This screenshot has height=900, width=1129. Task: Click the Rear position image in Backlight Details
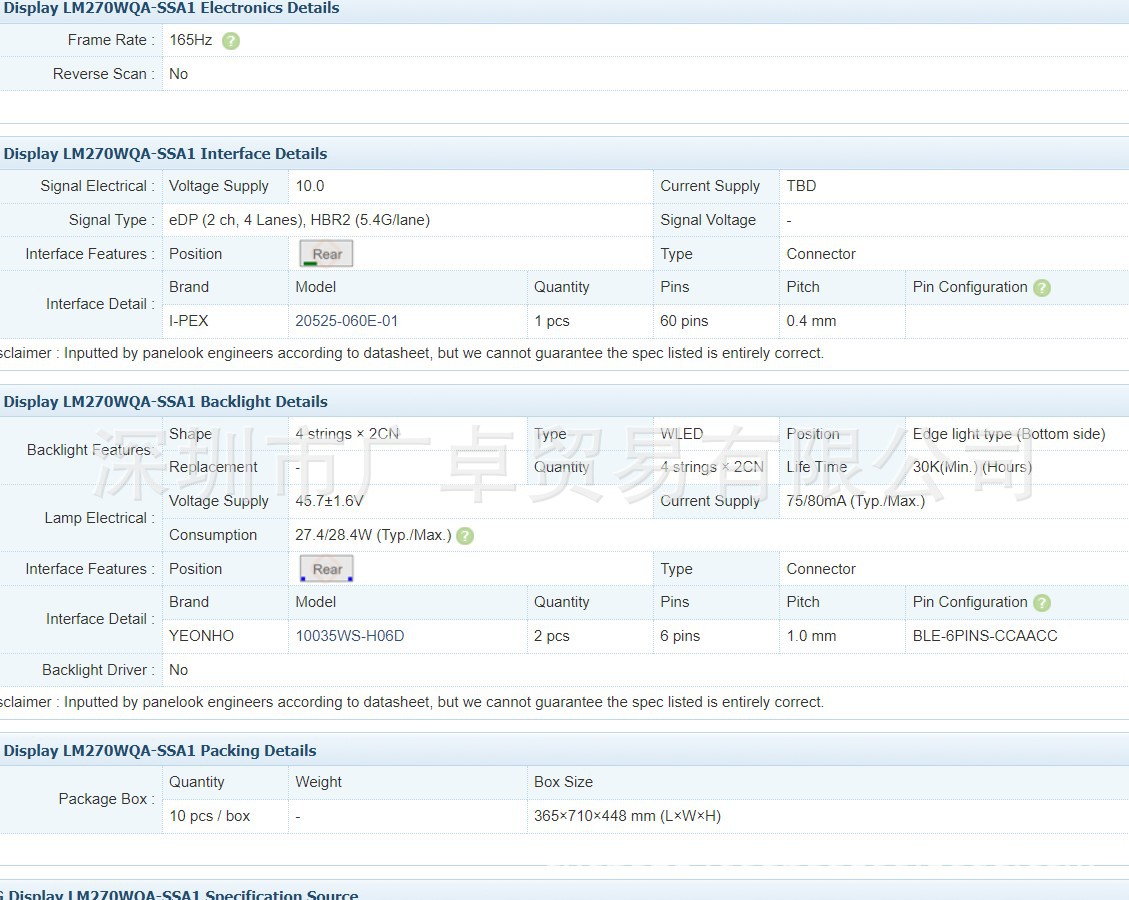[x=326, y=568]
